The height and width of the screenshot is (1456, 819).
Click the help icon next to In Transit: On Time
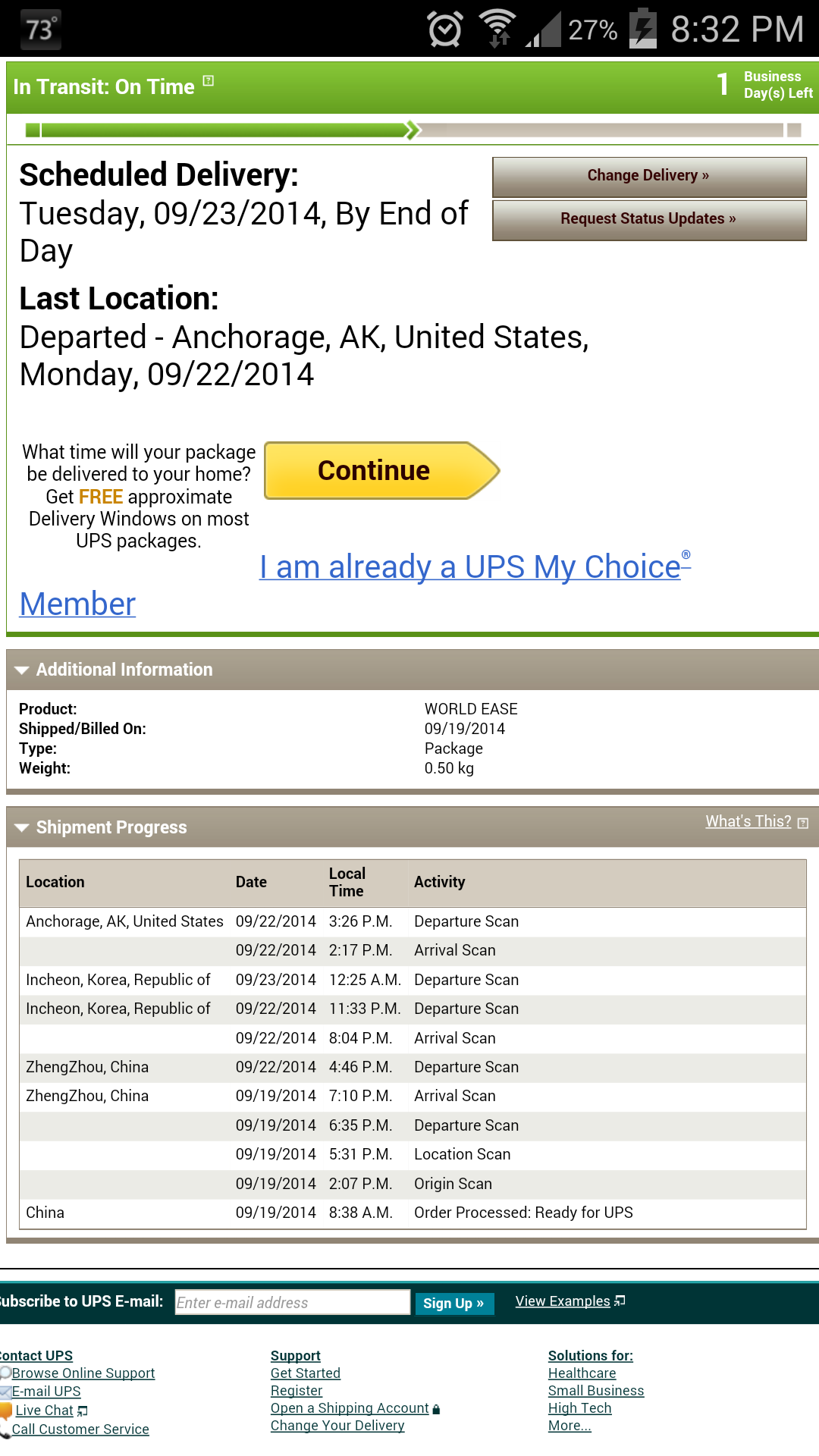click(x=209, y=81)
